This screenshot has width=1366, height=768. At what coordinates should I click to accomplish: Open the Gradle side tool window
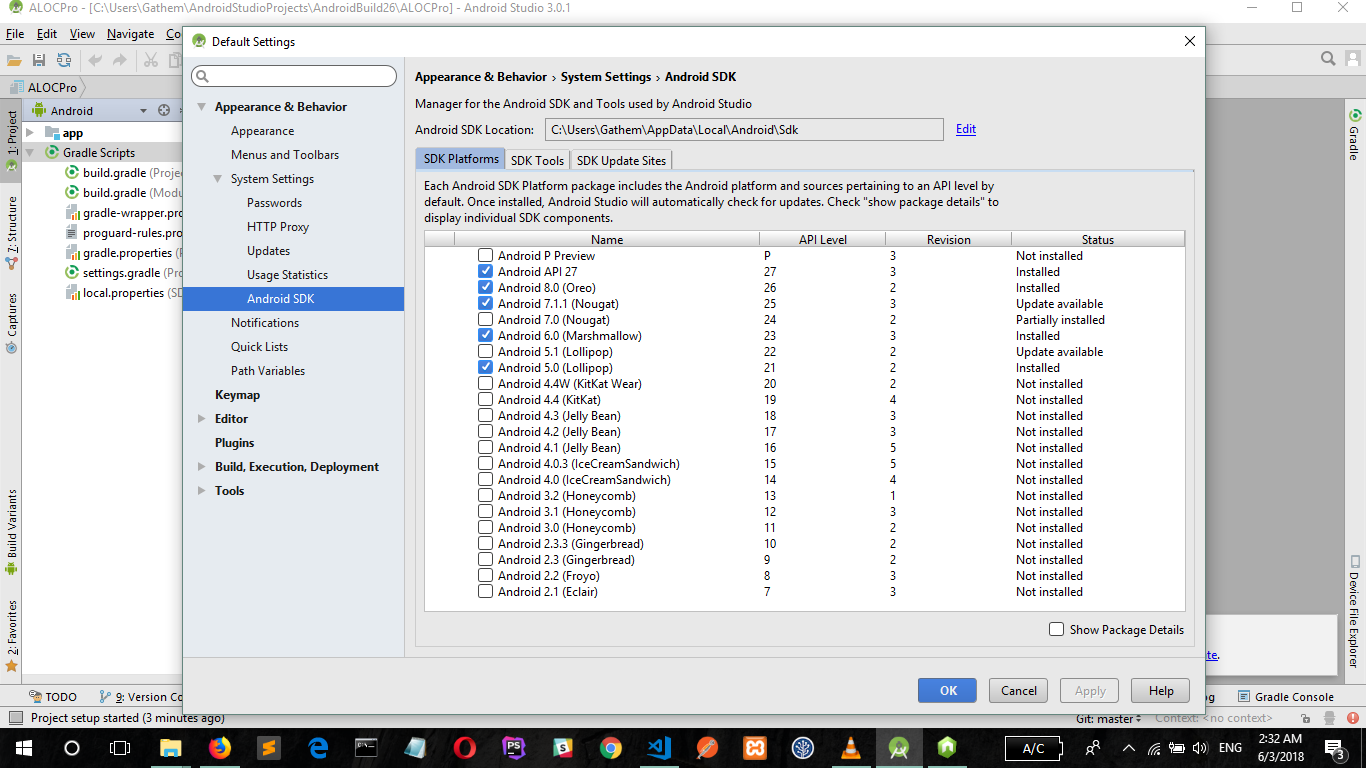point(1355,135)
